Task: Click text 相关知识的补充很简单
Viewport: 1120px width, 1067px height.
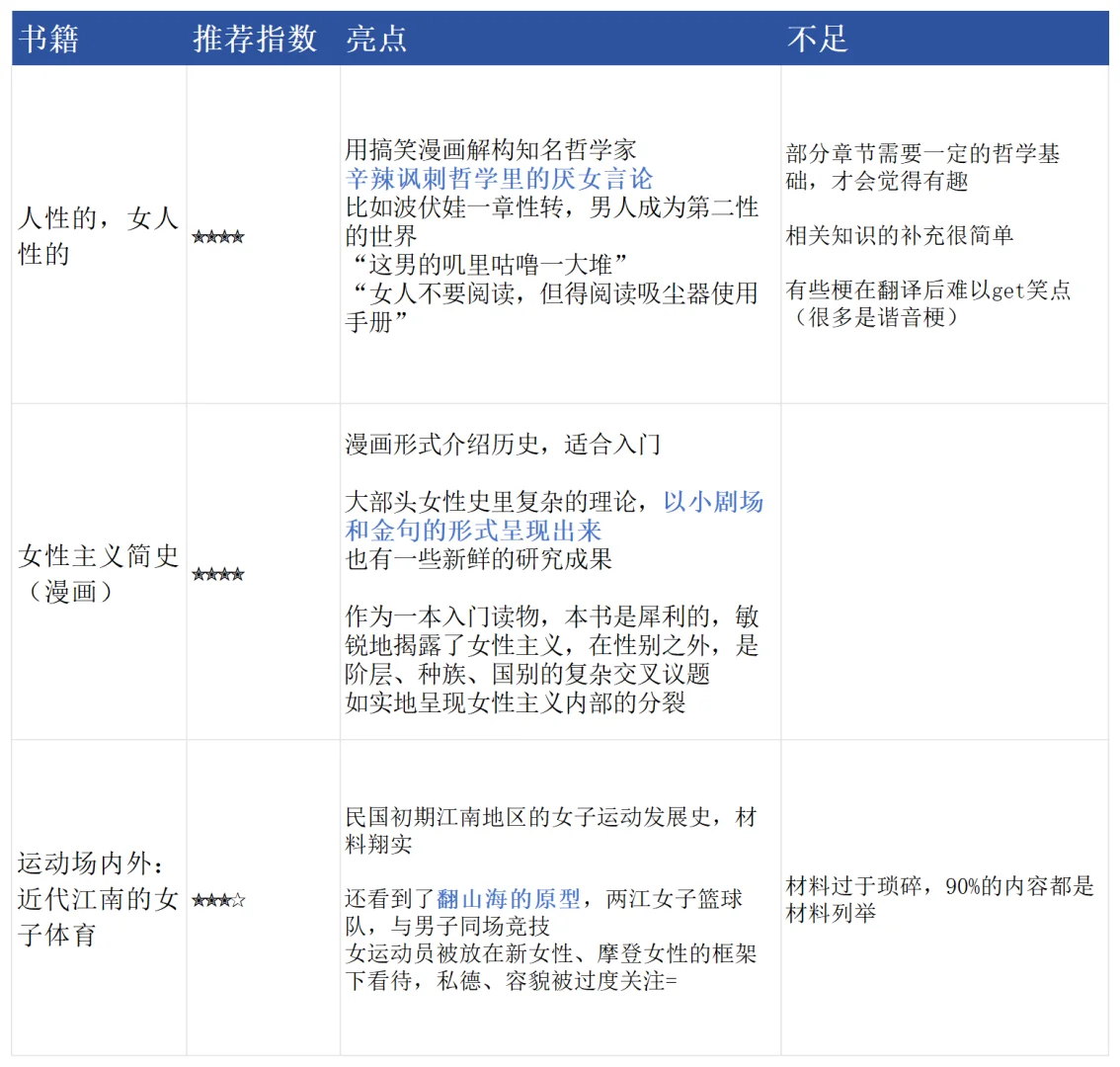Action: [900, 235]
